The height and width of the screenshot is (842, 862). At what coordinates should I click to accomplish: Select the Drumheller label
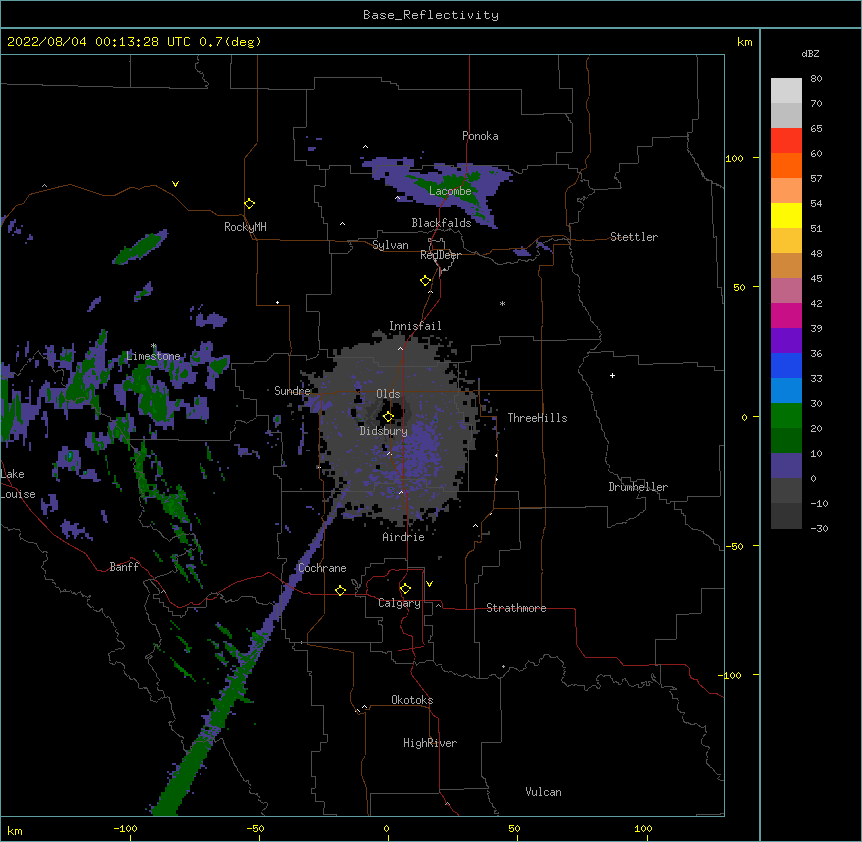[x=638, y=487]
